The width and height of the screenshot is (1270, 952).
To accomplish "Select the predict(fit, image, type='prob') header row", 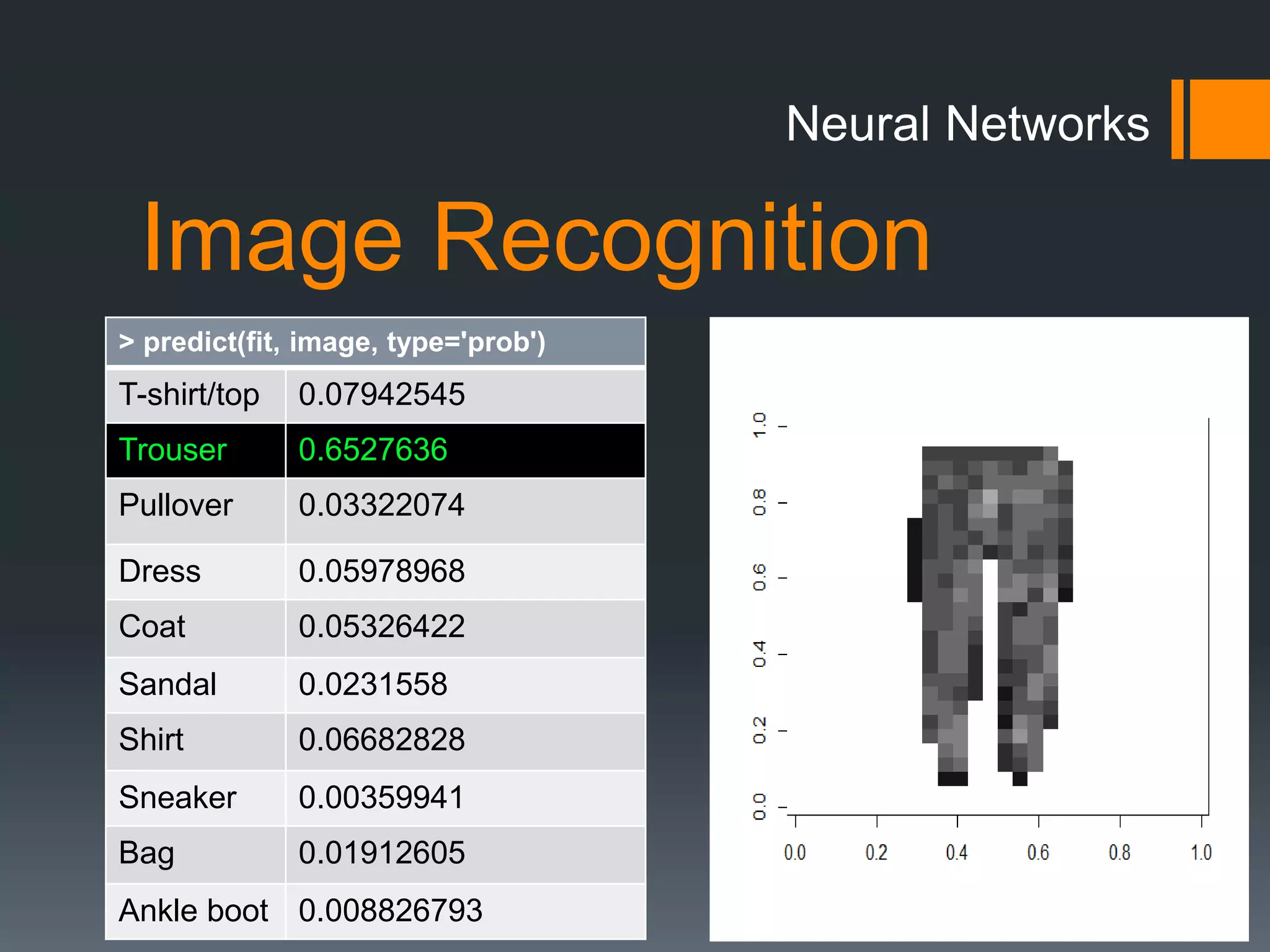I will pos(376,342).
